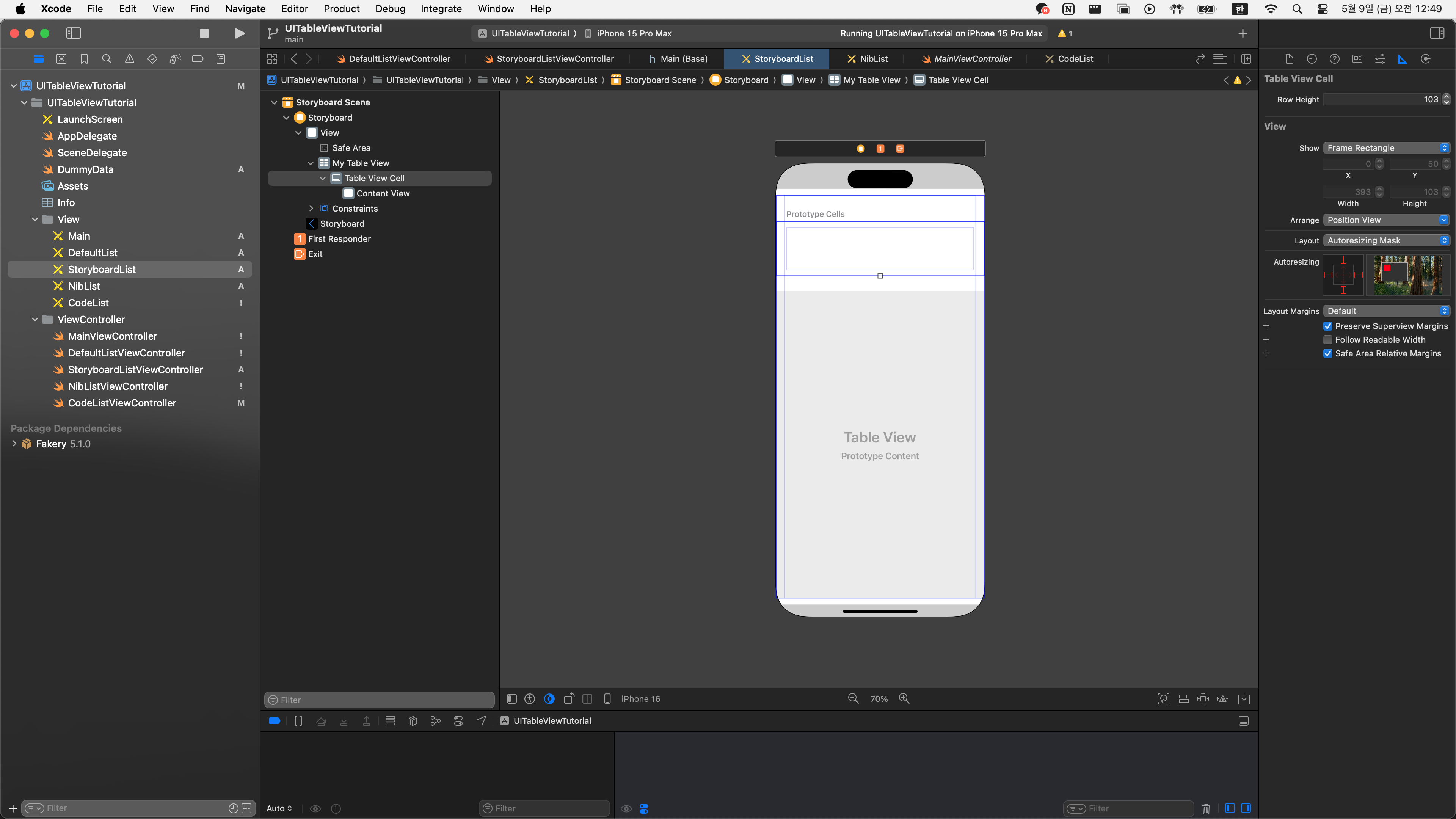Image resolution: width=1456 pixels, height=819 pixels.
Task: Toggle the variables view pane
Action: point(1229,808)
